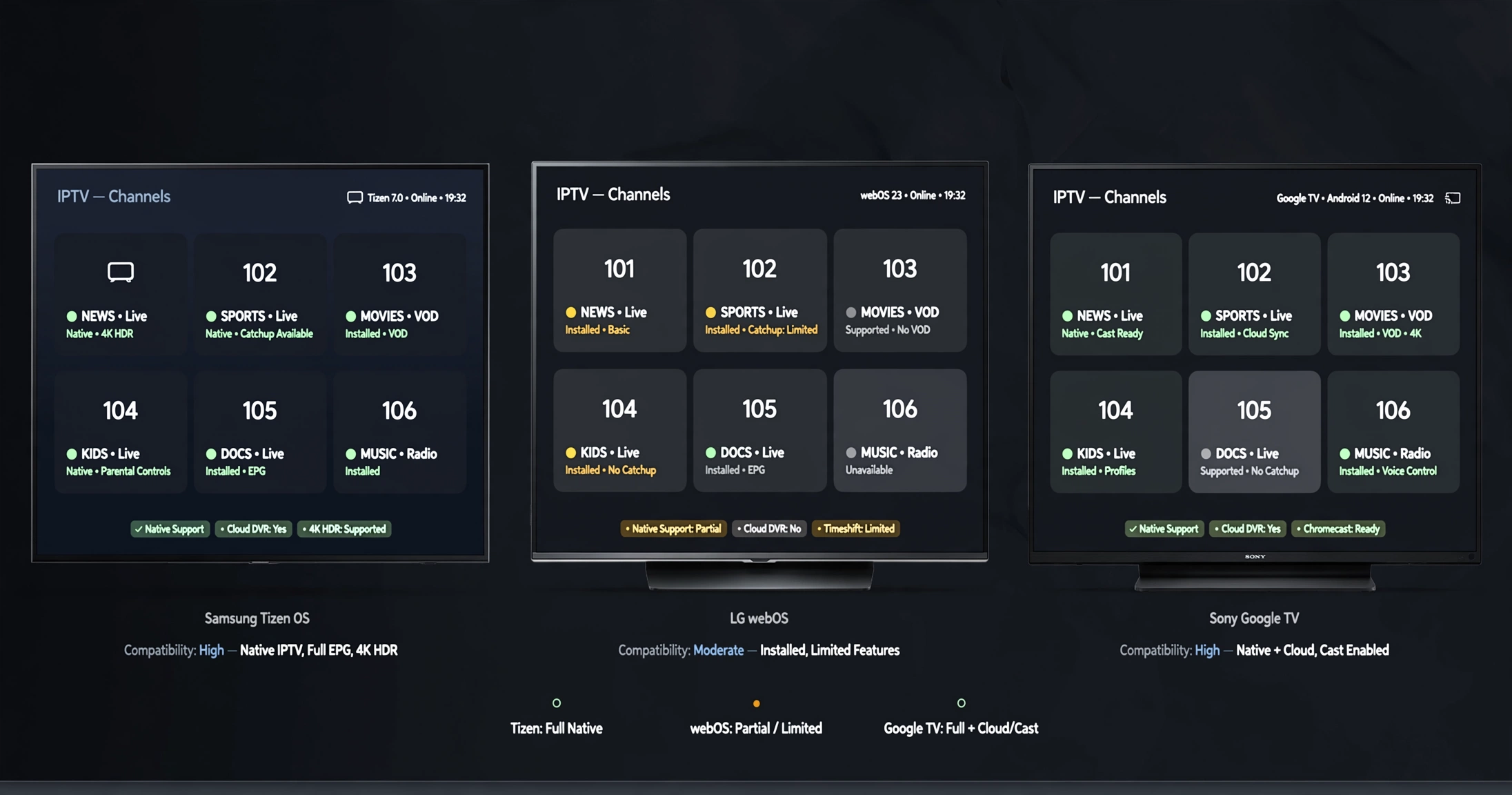Open Sony channel 106 MUSIC Voice Control

point(1393,432)
